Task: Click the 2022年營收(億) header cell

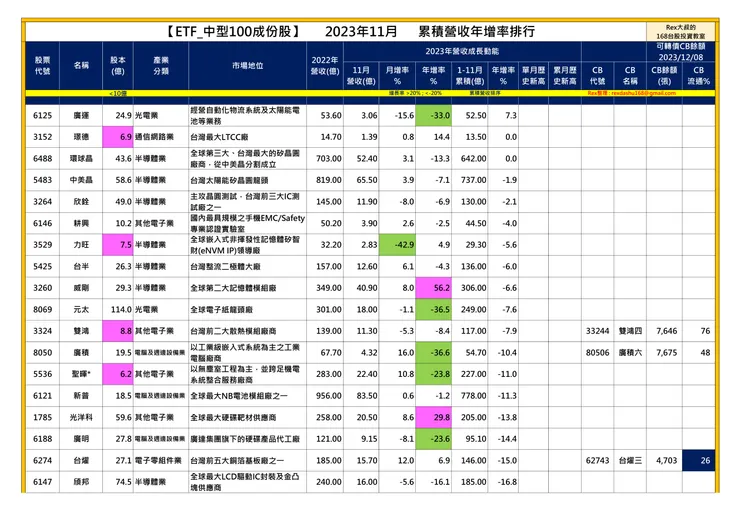Action: (325, 66)
